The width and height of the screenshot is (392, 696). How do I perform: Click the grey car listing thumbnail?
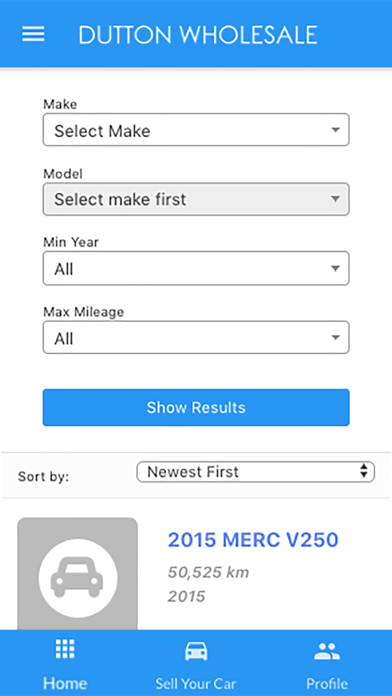click(x=77, y=573)
